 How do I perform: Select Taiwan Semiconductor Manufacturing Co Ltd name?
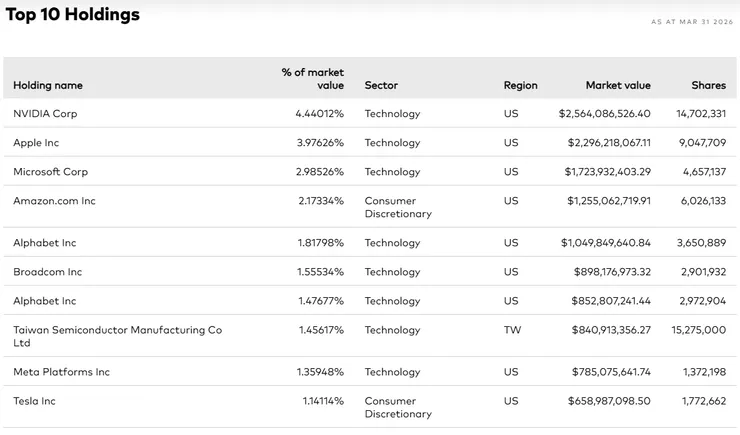pyautogui.click(x=118, y=336)
